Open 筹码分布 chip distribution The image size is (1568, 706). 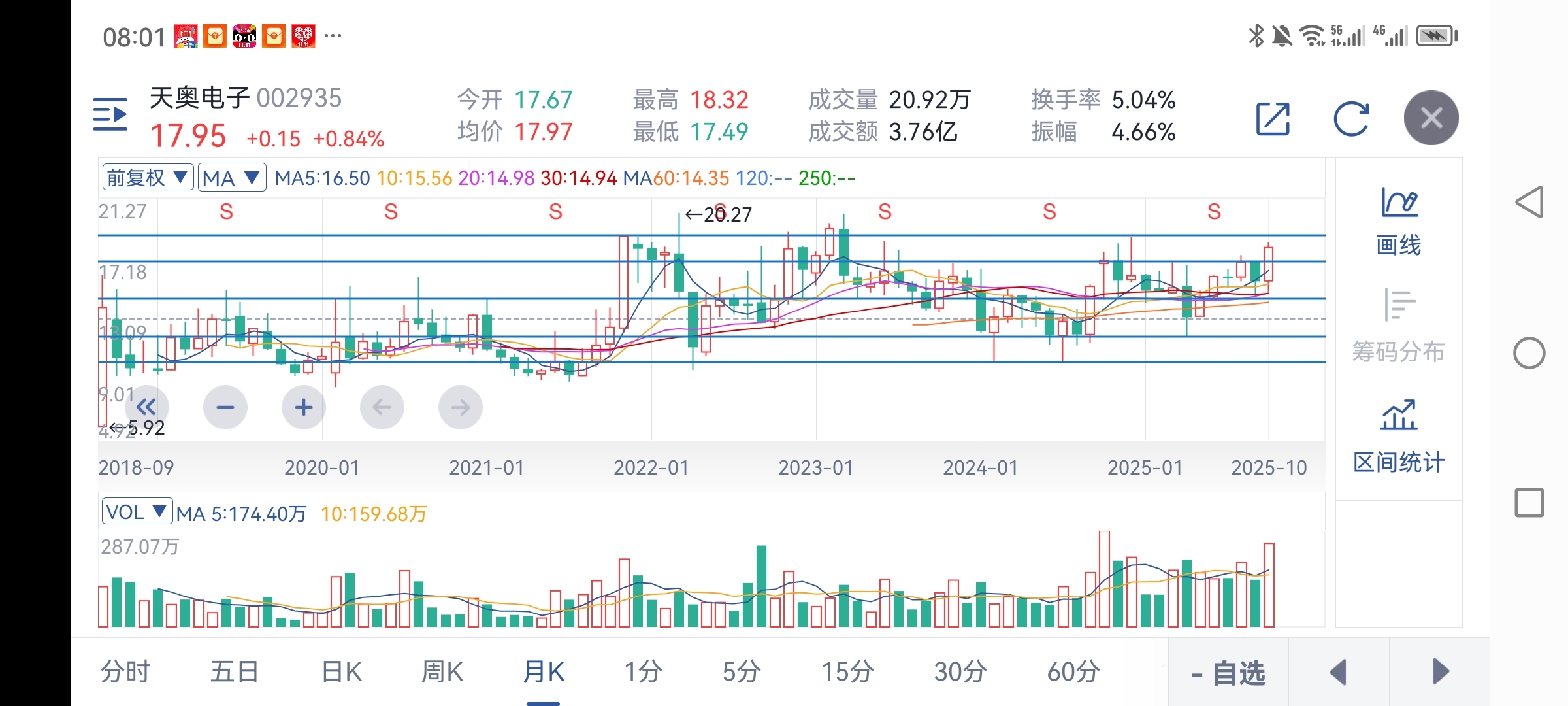pyautogui.click(x=1399, y=326)
